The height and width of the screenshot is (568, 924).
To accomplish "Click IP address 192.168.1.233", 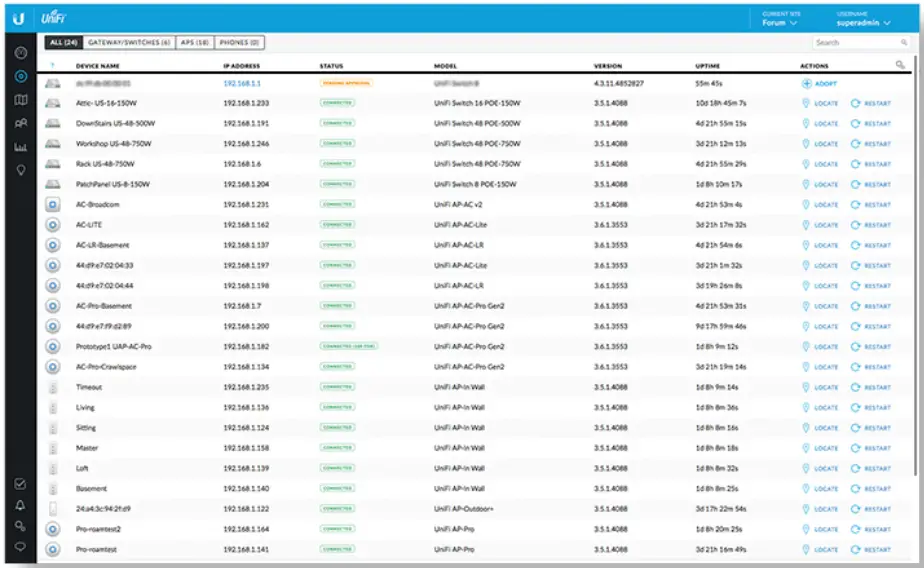I will click(246, 103).
